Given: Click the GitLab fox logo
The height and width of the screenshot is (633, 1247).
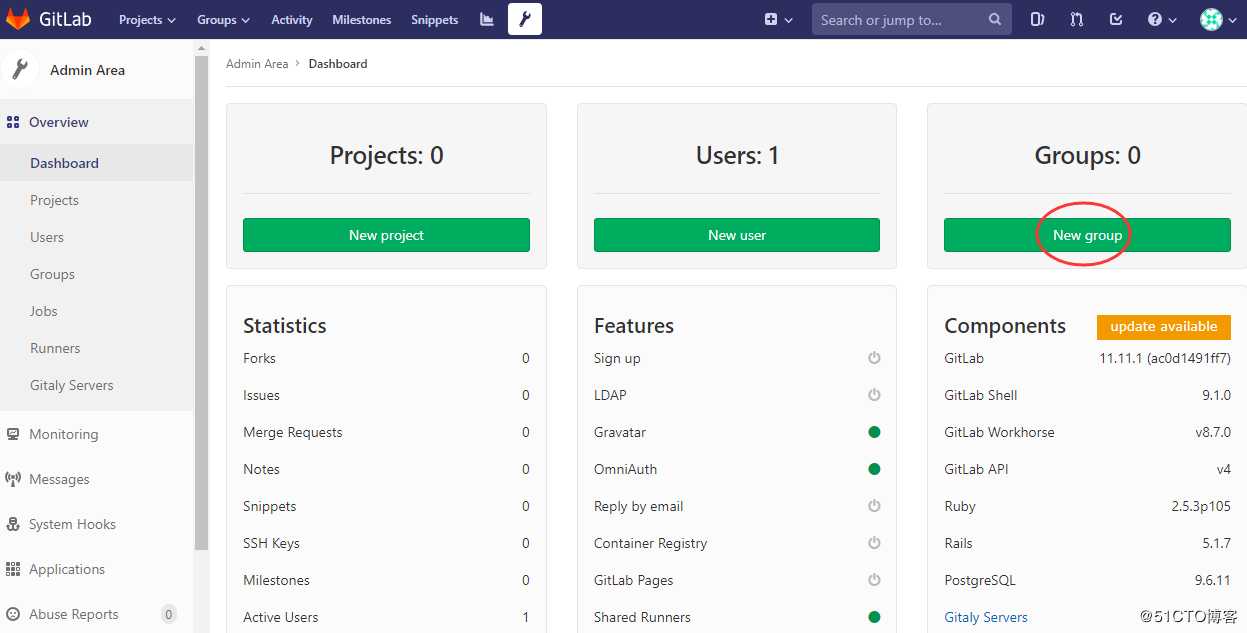Looking at the screenshot, I should point(18,19).
